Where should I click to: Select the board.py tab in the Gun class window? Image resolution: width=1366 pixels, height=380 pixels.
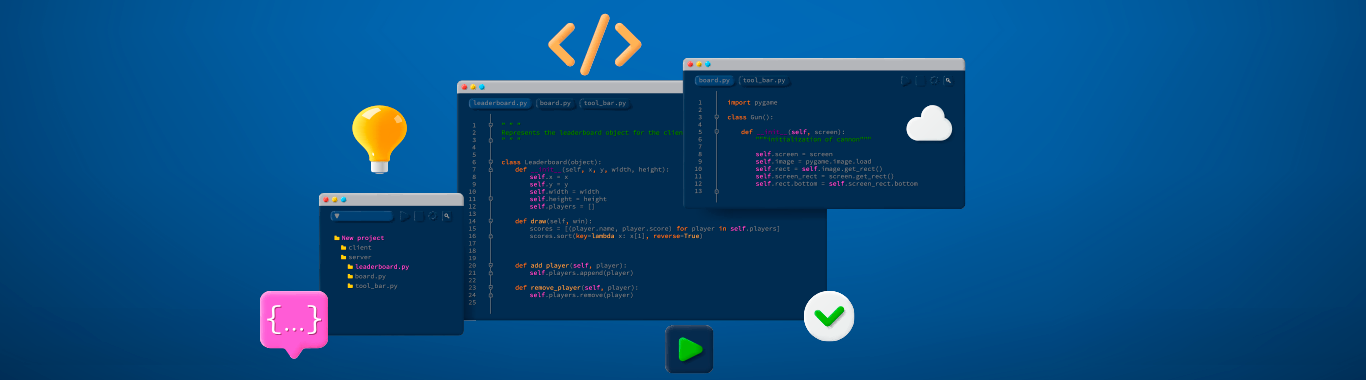coord(714,80)
